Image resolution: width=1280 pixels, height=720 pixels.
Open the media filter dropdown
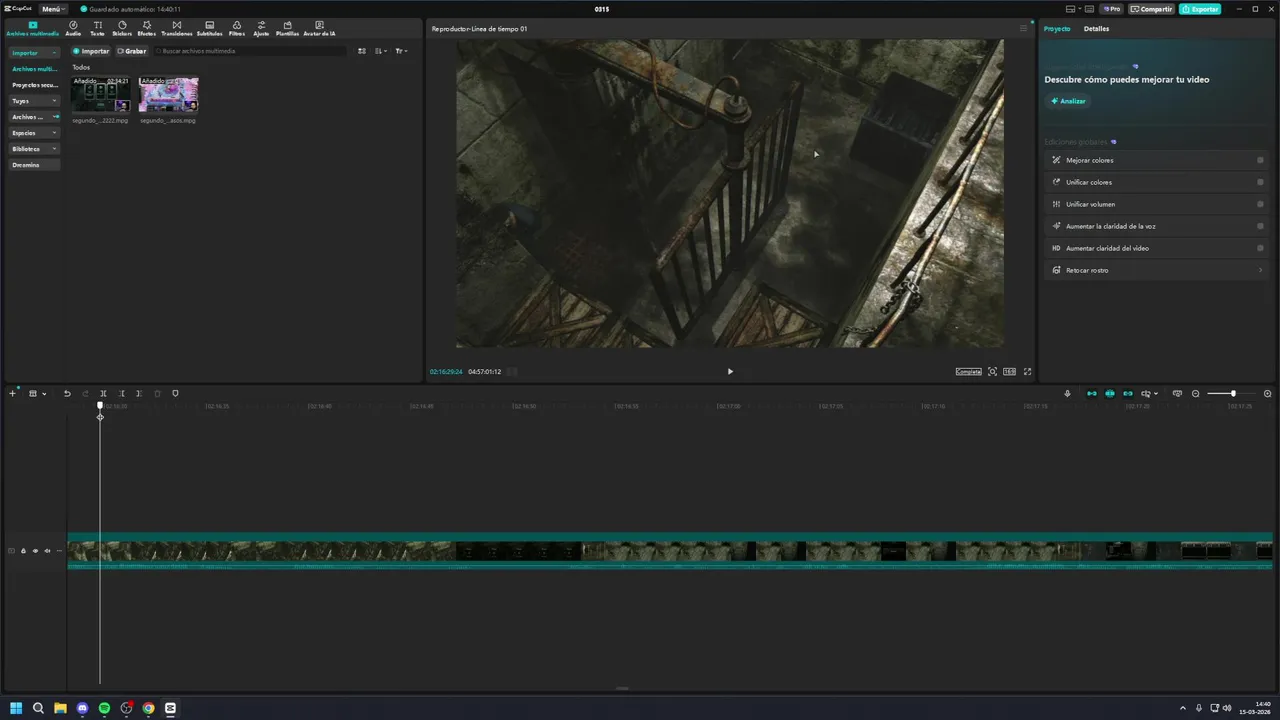(400, 51)
